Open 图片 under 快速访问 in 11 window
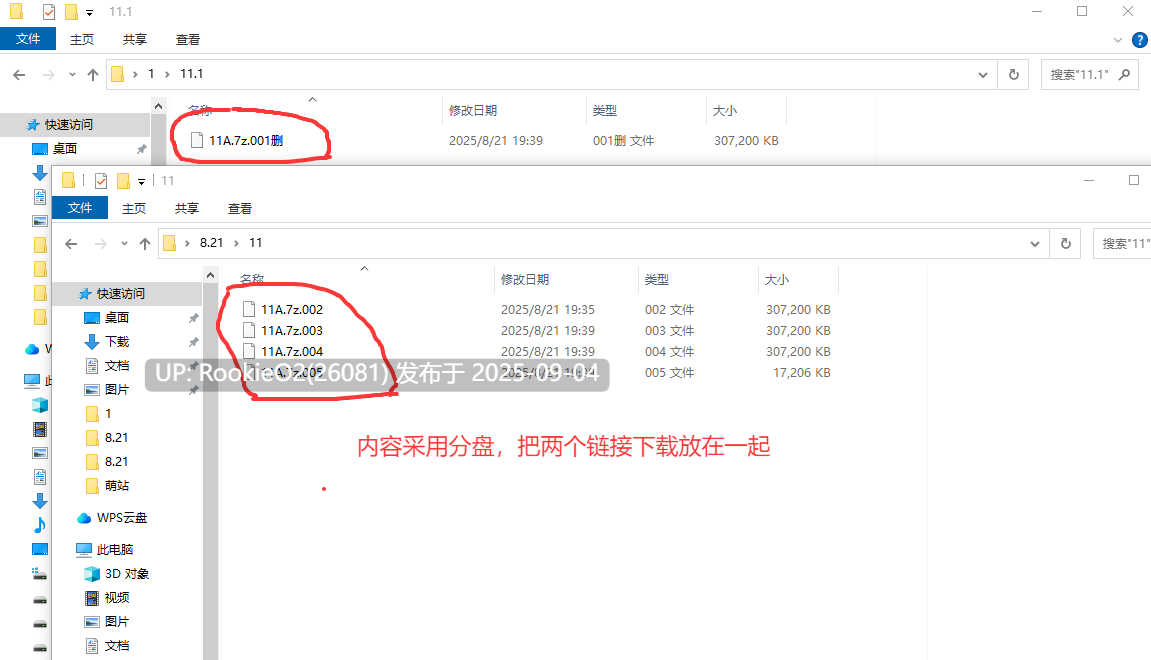 coord(117,389)
